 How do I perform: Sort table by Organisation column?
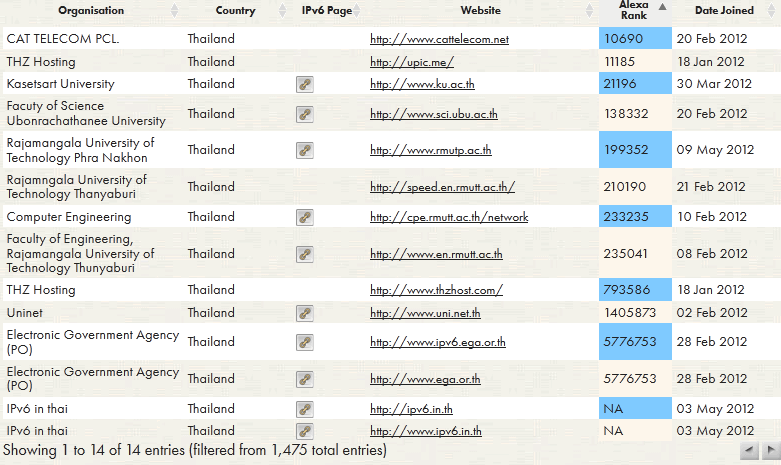(x=91, y=11)
